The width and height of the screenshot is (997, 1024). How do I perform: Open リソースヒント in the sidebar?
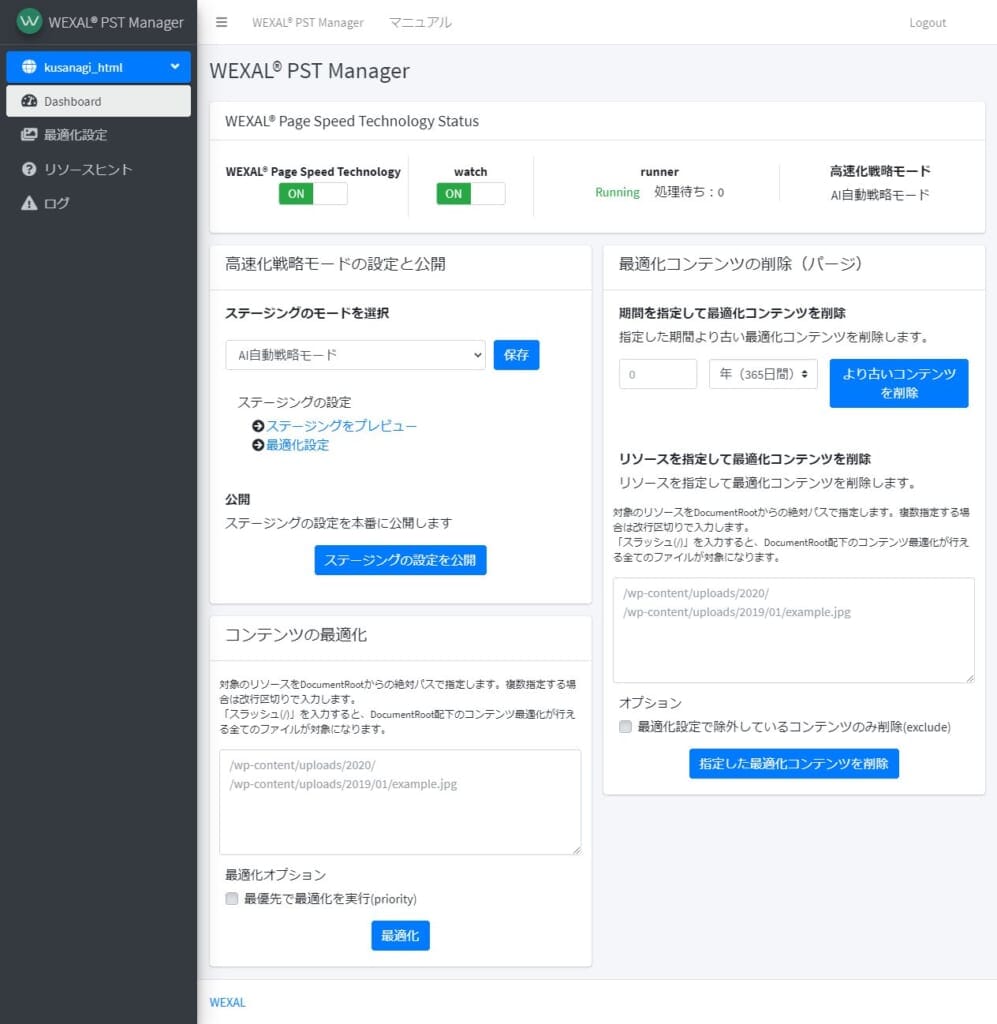99,169
